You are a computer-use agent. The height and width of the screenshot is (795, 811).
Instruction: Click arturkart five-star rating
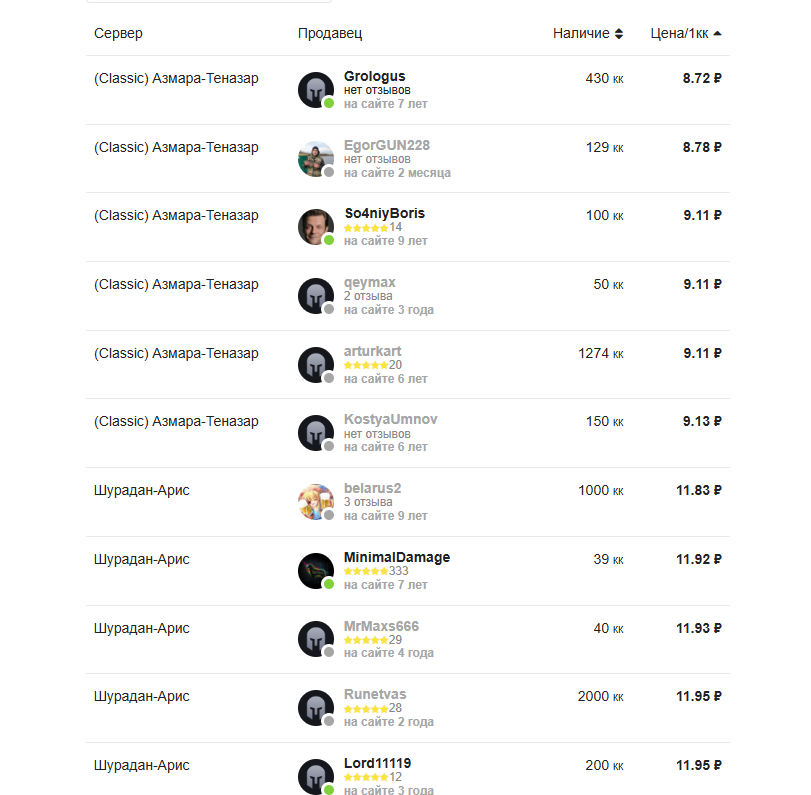point(365,365)
